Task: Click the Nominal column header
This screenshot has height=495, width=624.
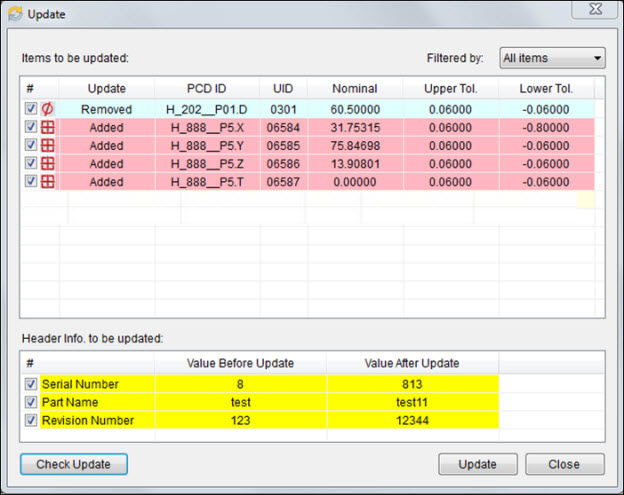Action: pos(355,89)
